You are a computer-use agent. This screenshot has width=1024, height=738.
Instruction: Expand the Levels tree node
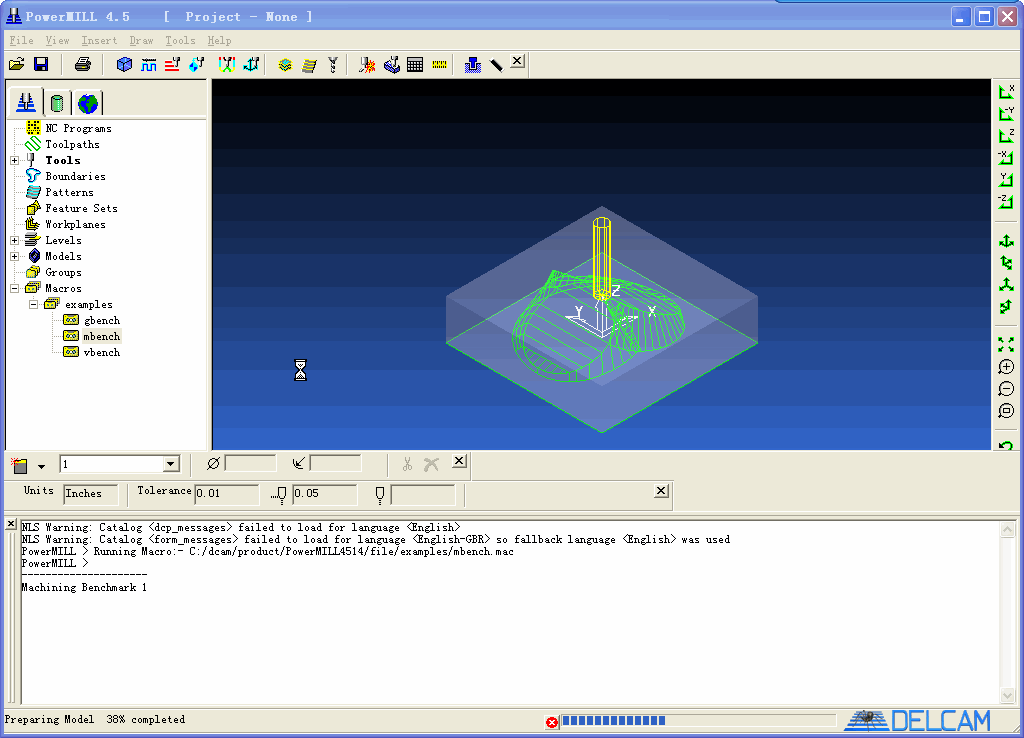pos(14,240)
